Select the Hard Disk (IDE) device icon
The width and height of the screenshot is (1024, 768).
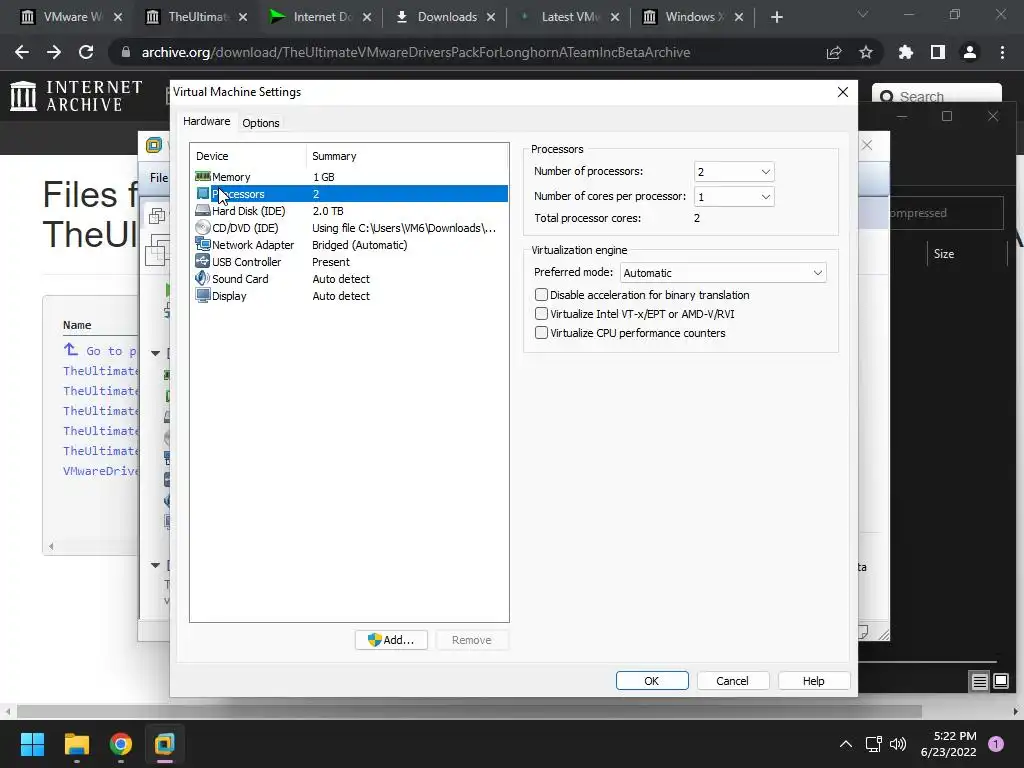tap(202, 210)
